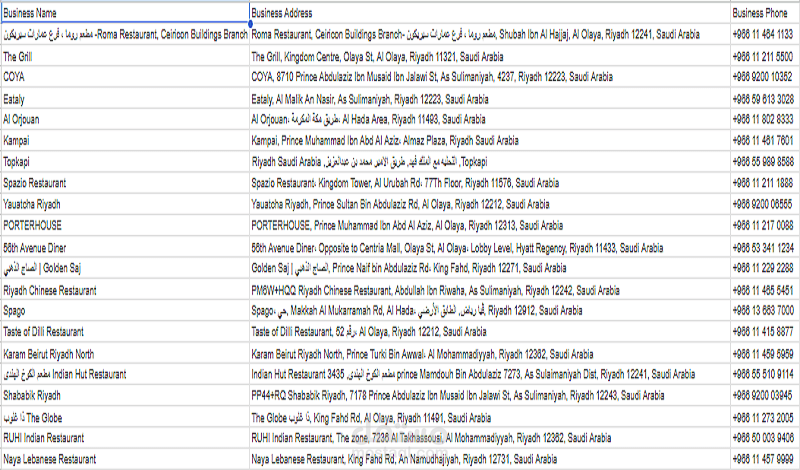Click the Indian Hut Restaurant name cell

pos(125,374)
